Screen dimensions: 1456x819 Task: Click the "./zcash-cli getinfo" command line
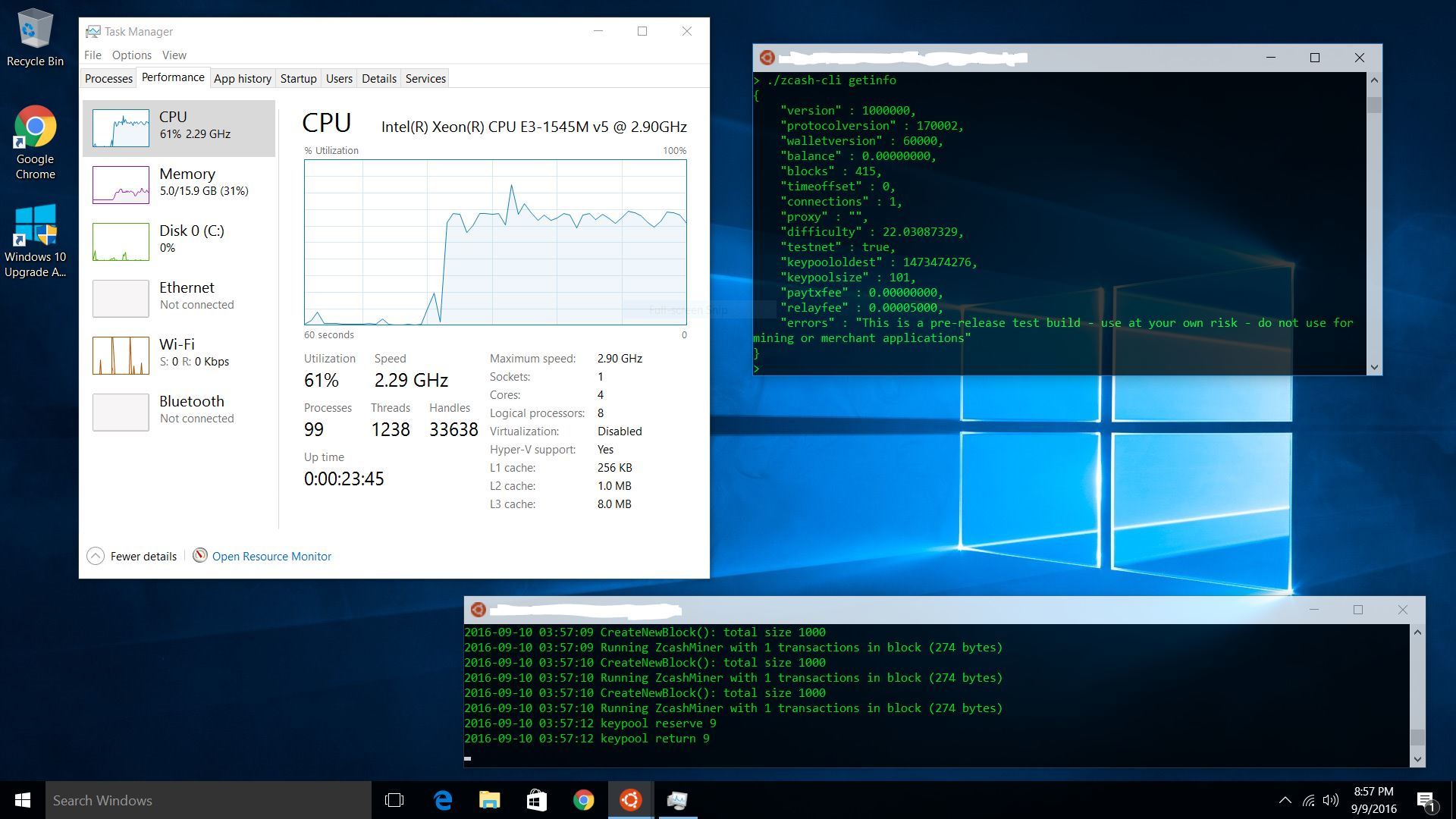click(831, 80)
